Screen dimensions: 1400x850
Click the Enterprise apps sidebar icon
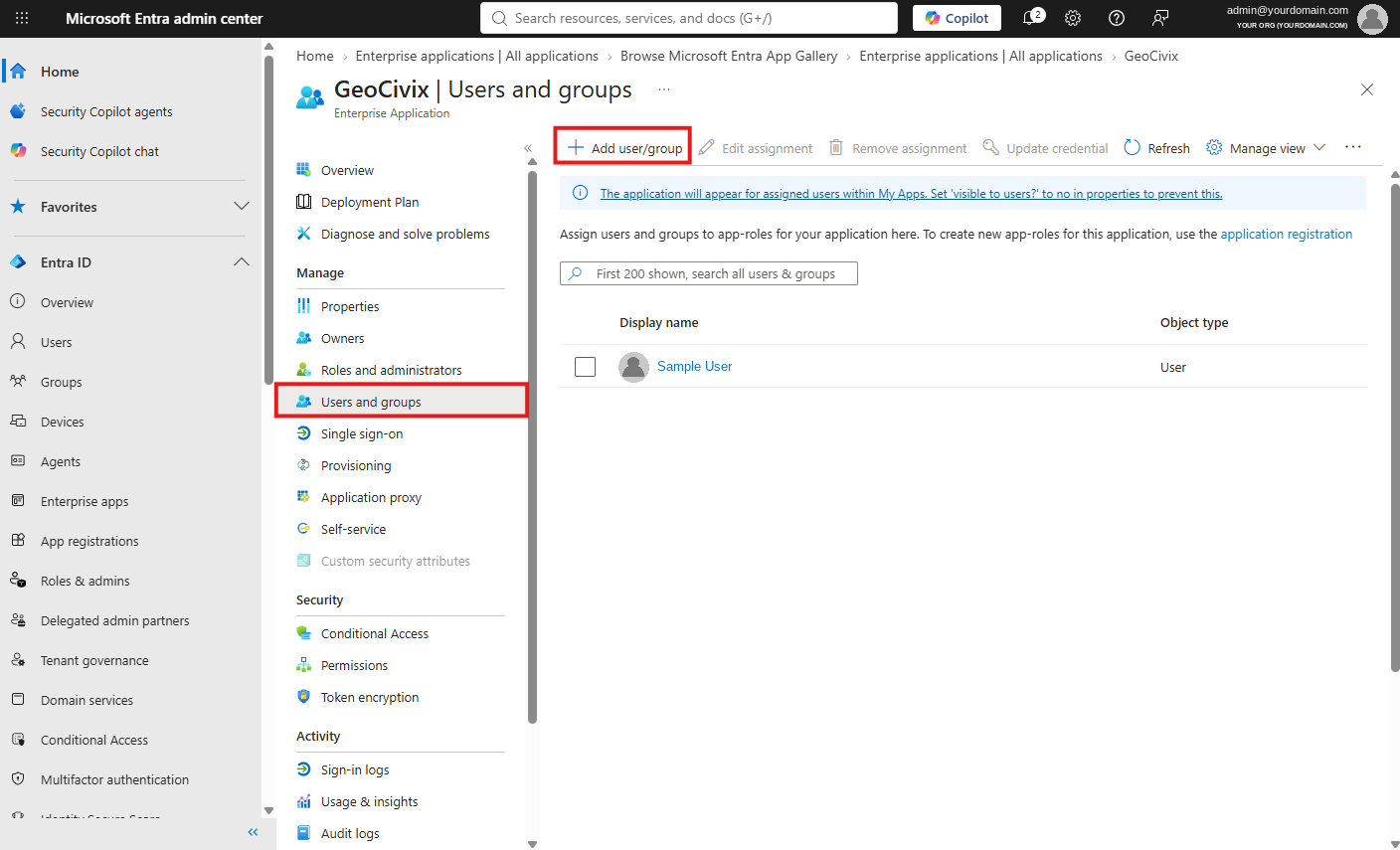point(18,501)
